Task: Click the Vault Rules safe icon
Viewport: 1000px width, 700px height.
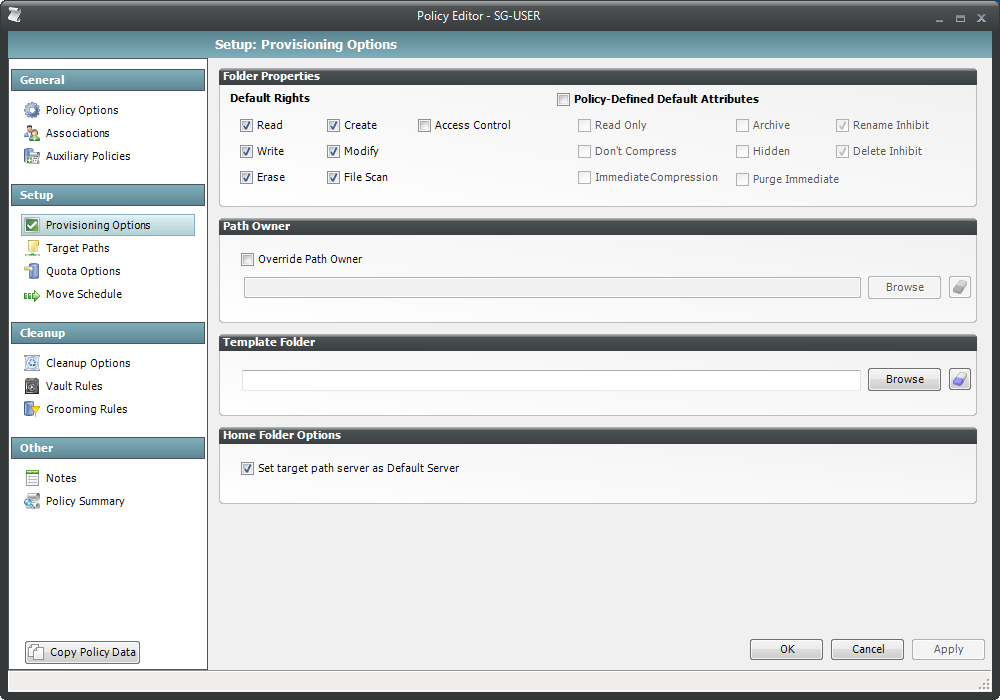Action: [31, 386]
